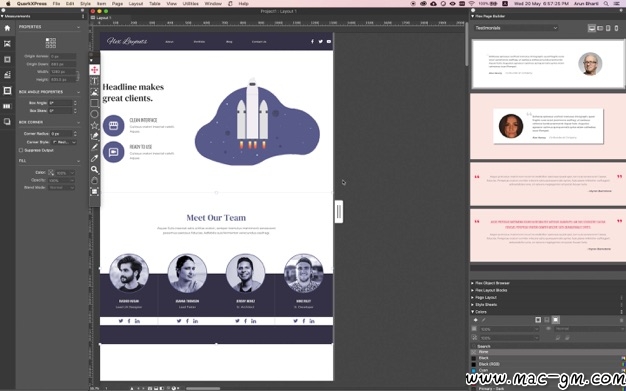626x391 pixels.
Task: Click the Corner Radius input field
Action: coord(61,134)
